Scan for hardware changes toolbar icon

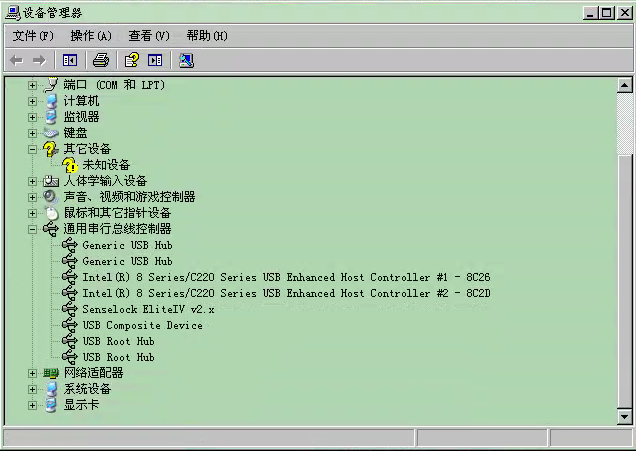click(186, 61)
